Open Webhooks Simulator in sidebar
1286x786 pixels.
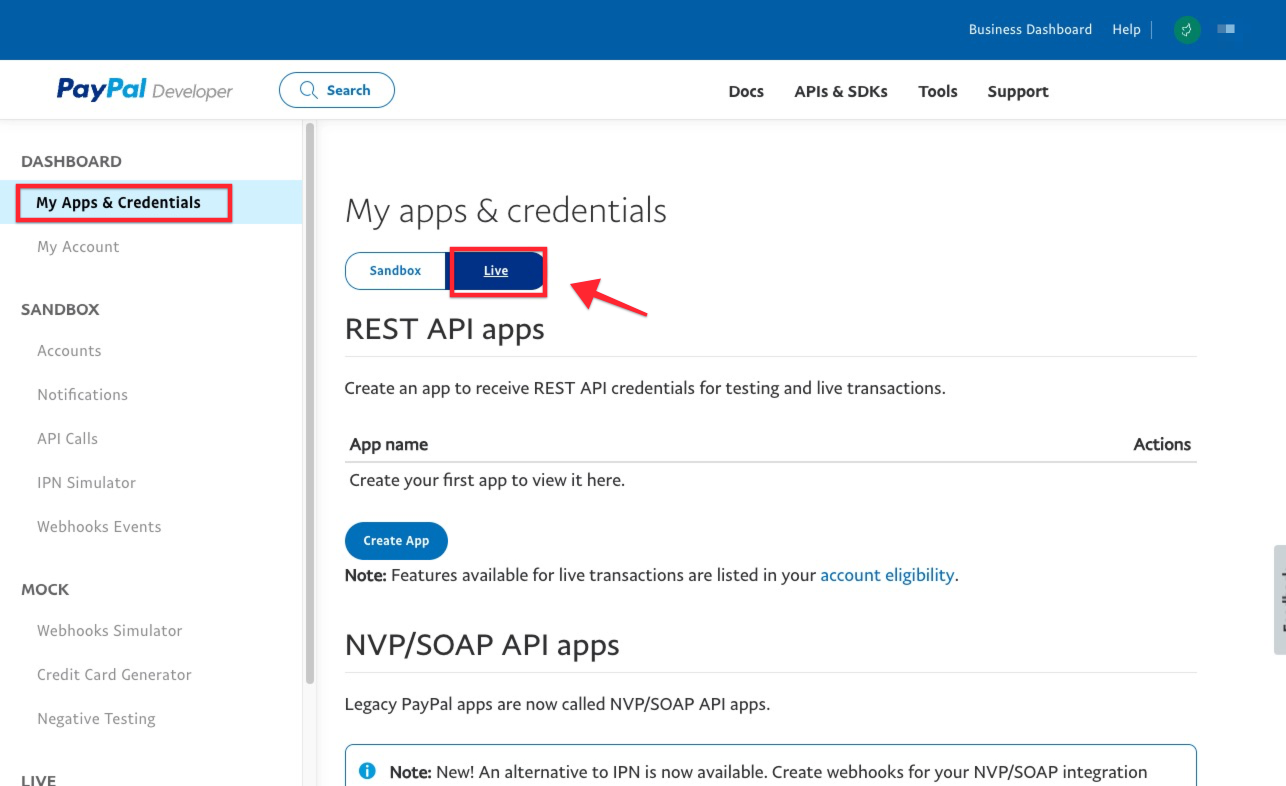click(110, 630)
